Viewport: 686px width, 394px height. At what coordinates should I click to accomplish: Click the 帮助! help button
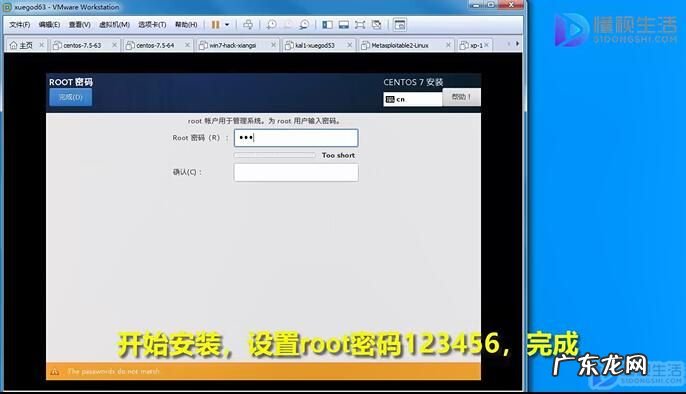(462, 97)
